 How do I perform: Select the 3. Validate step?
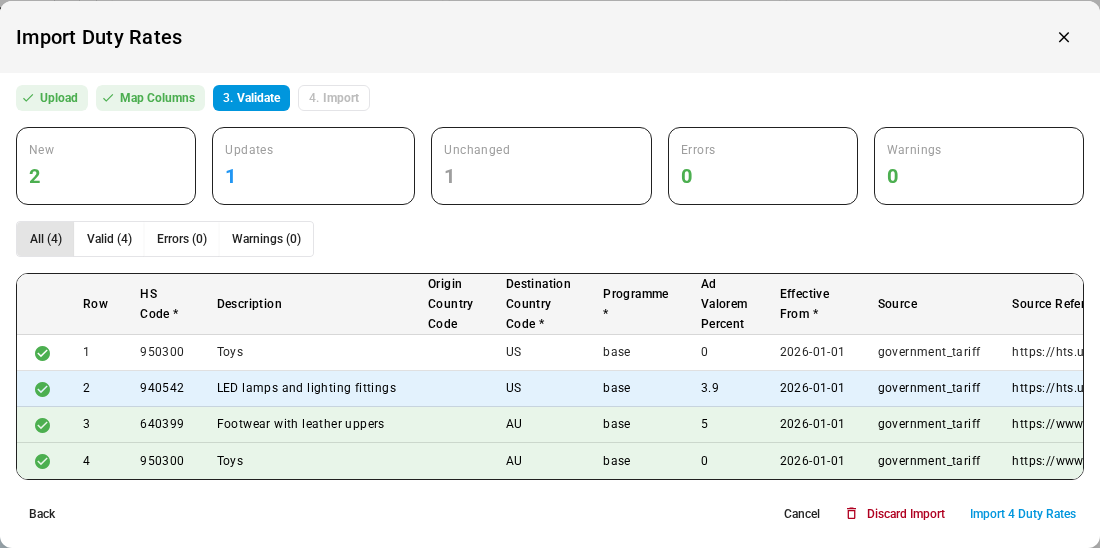click(x=251, y=98)
